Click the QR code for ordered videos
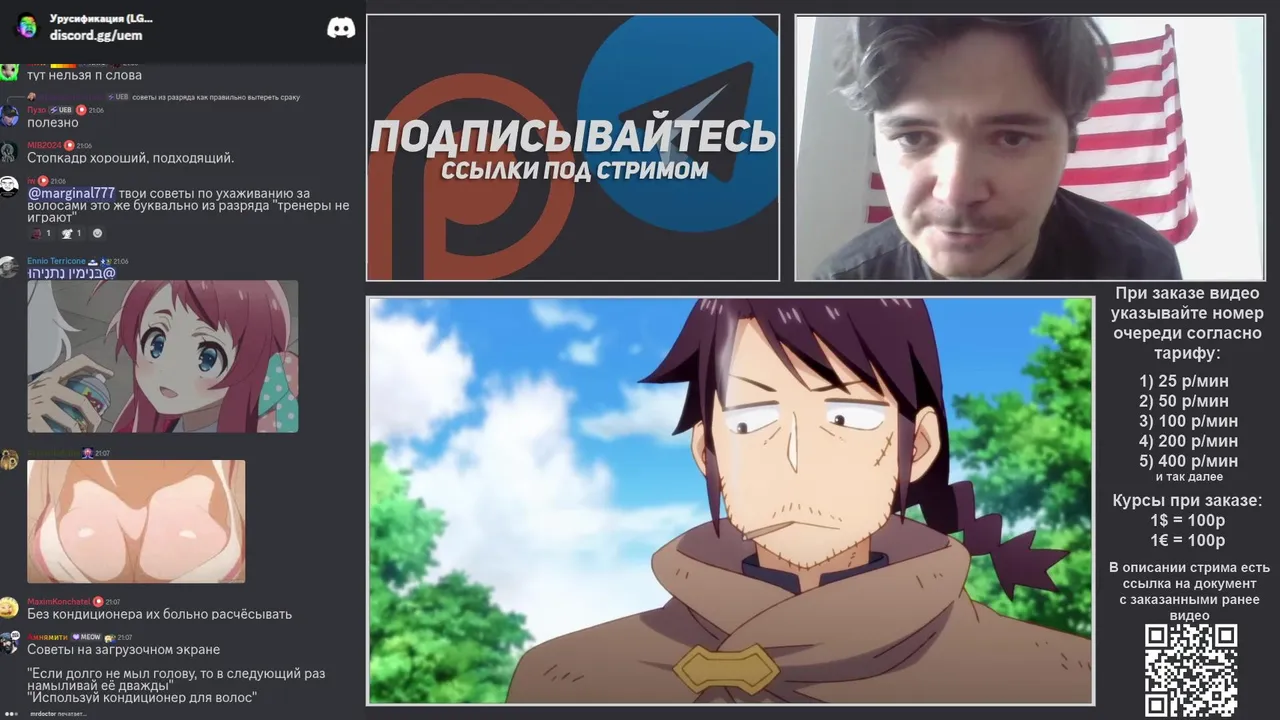 [x=1190, y=670]
